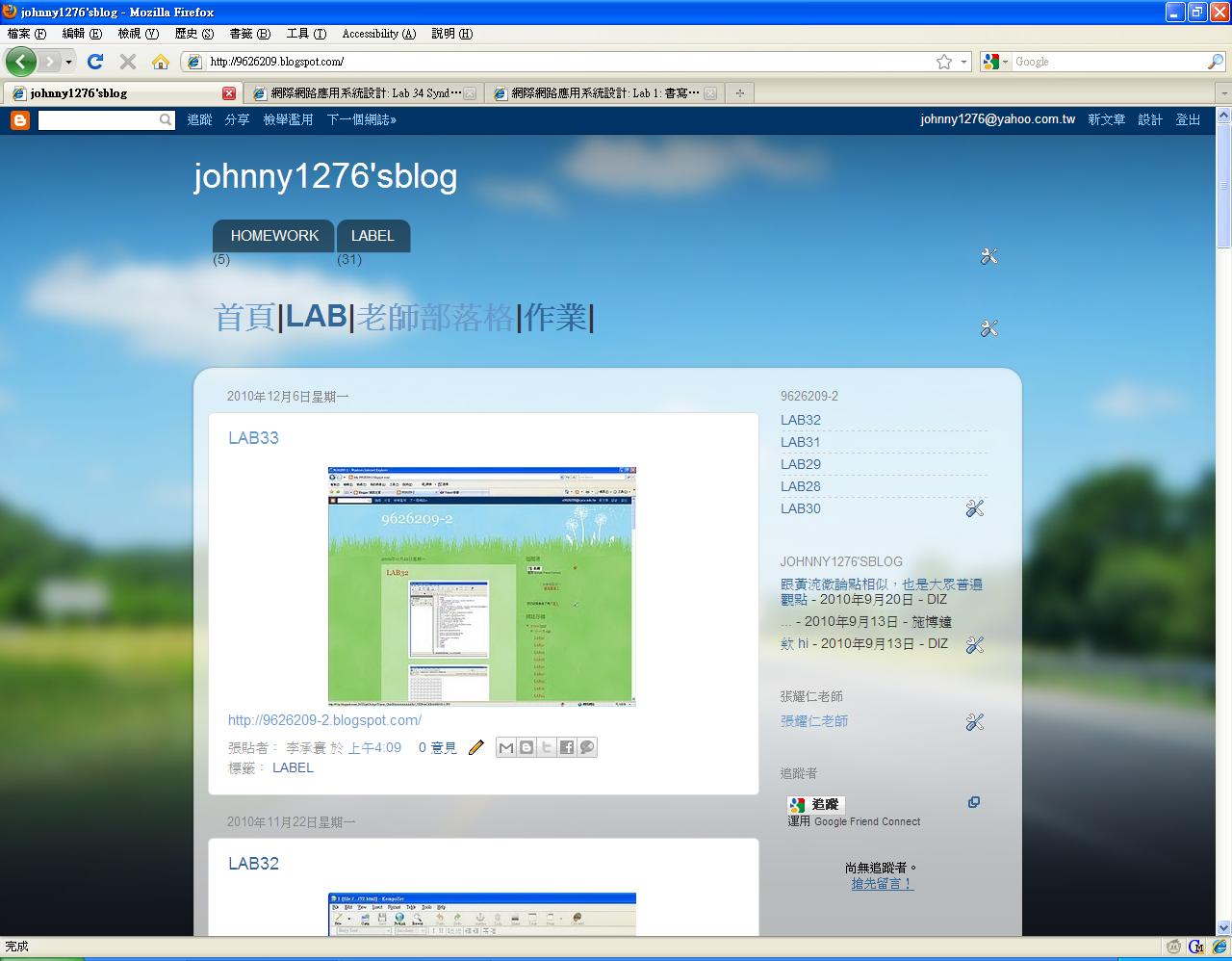Viewport: 1232px width, 961px height.
Task: Share the post to Facebook icon
Action: pos(567,747)
